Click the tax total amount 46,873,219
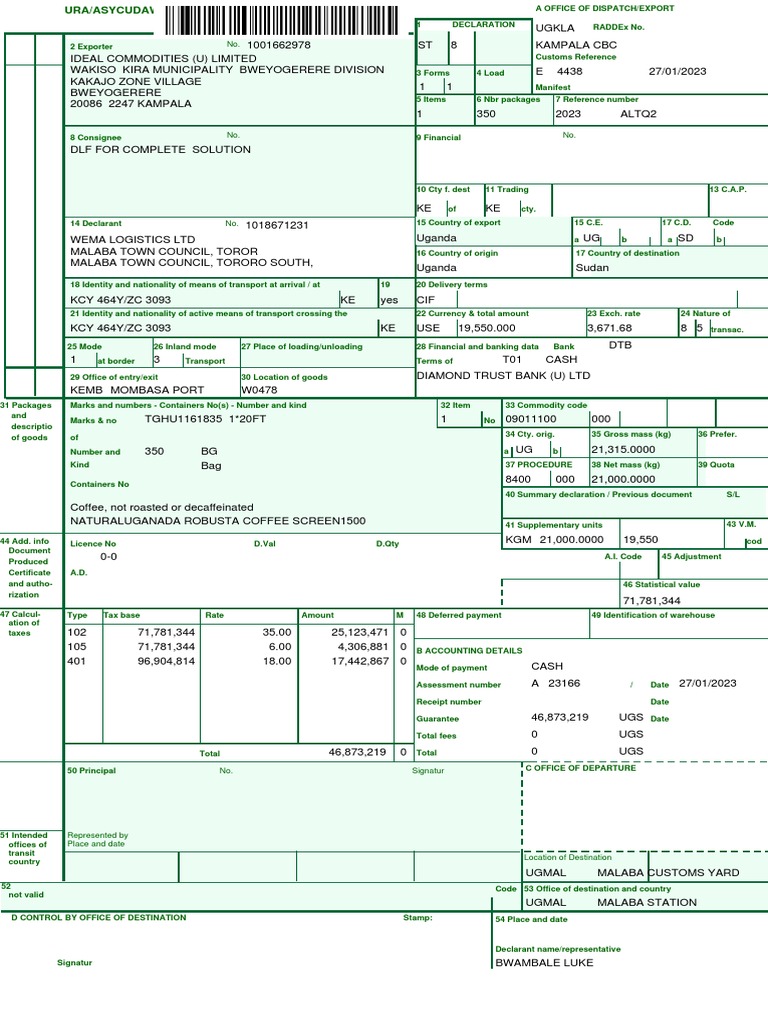768x1024 pixels. tap(357, 752)
